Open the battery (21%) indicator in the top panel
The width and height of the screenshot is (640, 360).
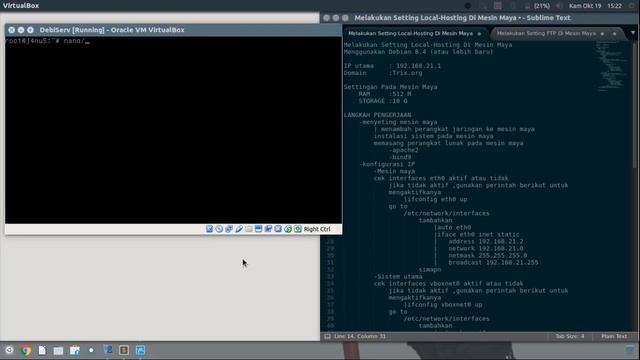pos(538,6)
